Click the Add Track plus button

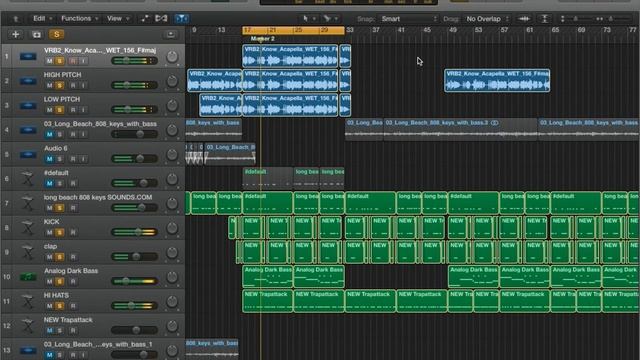16,35
